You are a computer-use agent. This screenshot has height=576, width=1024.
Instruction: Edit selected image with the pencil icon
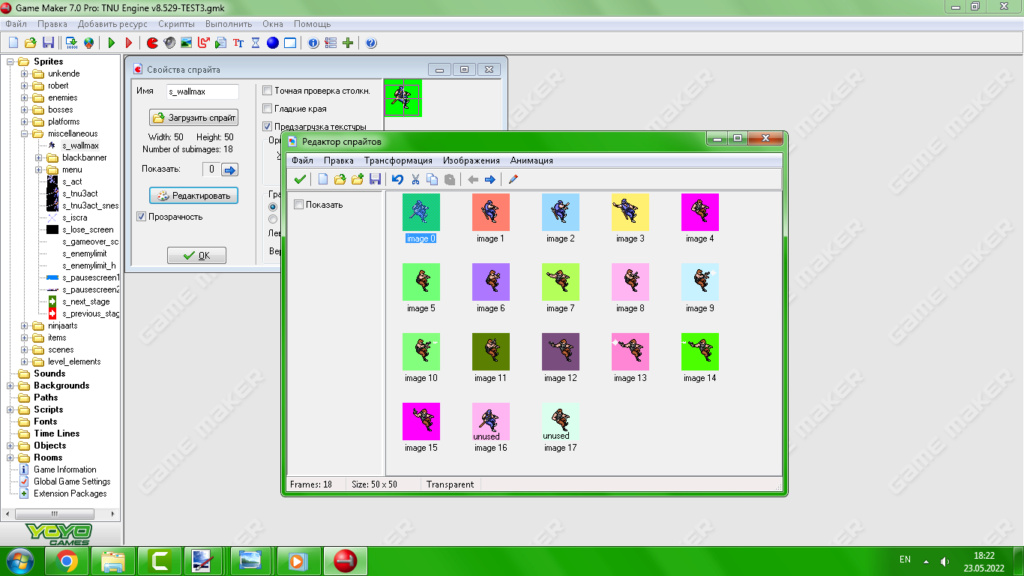point(513,179)
